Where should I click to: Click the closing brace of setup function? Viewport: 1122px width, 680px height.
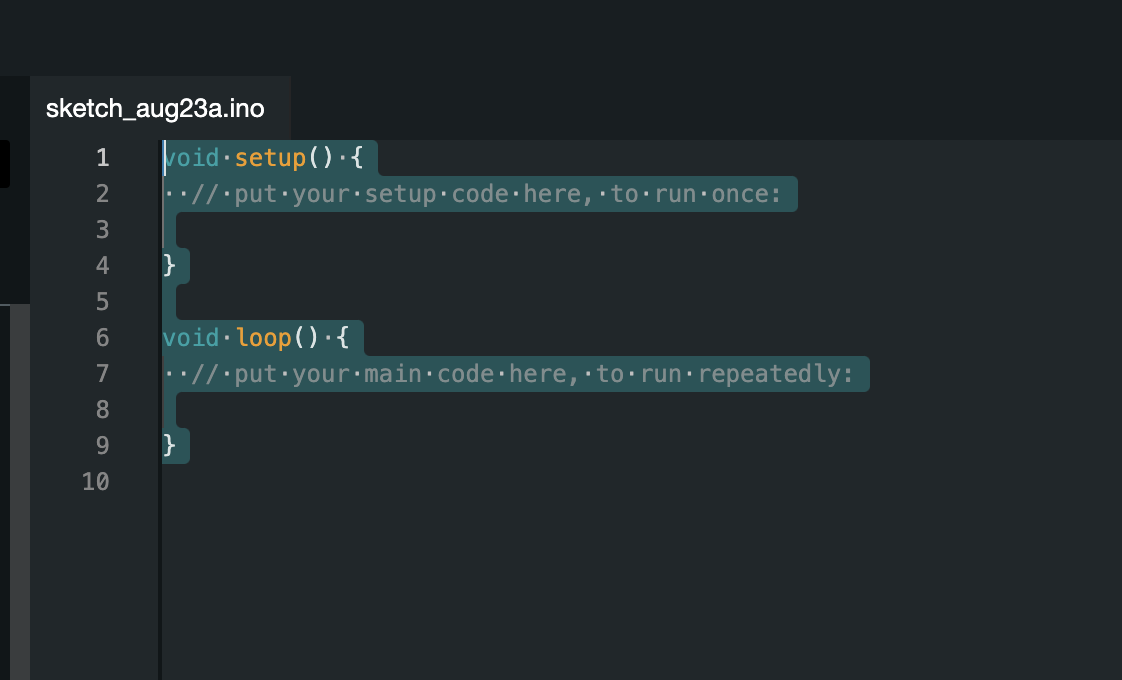[x=169, y=266]
